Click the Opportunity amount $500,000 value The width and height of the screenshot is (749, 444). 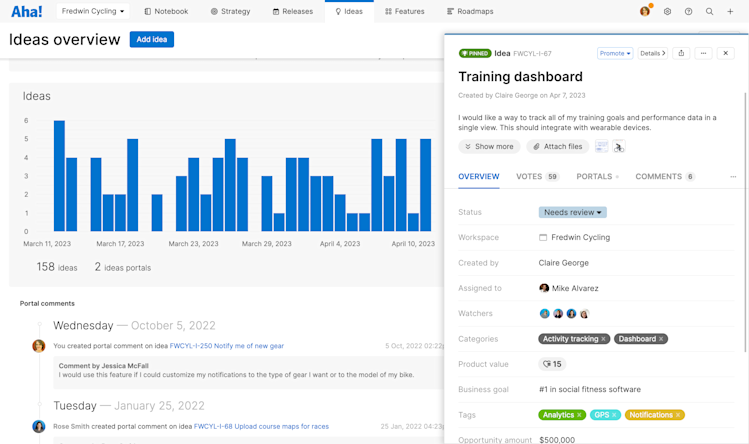point(557,440)
